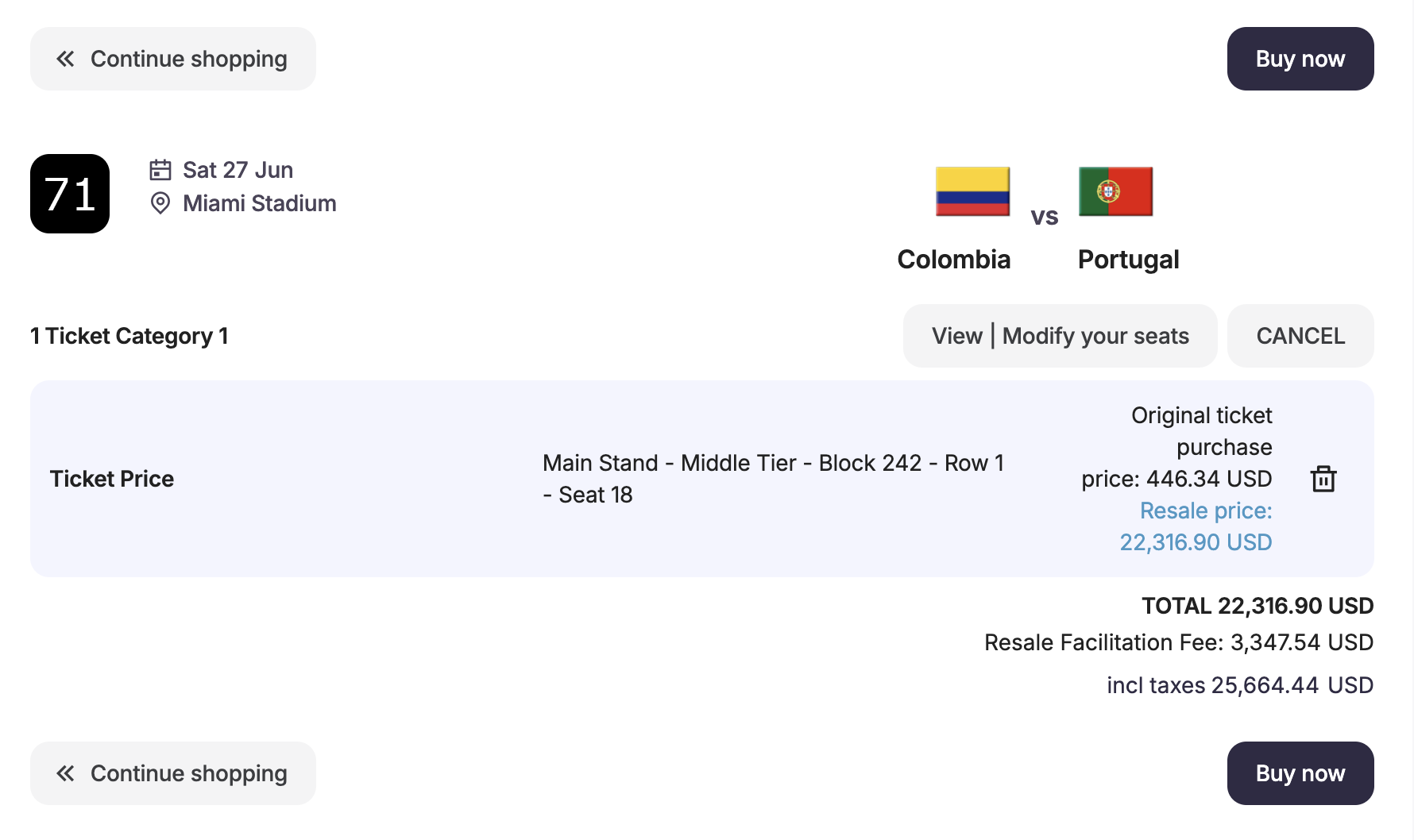This screenshot has width=1414, height=840.
Task: Click the TOTAL 22,316.90 USD line
Action: click(x=1257, y=606)
